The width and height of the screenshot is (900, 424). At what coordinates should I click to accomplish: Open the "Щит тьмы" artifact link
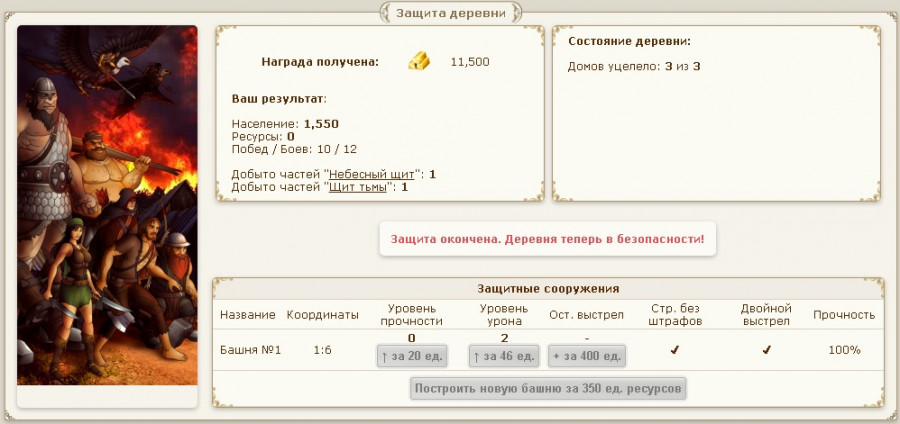357,187
